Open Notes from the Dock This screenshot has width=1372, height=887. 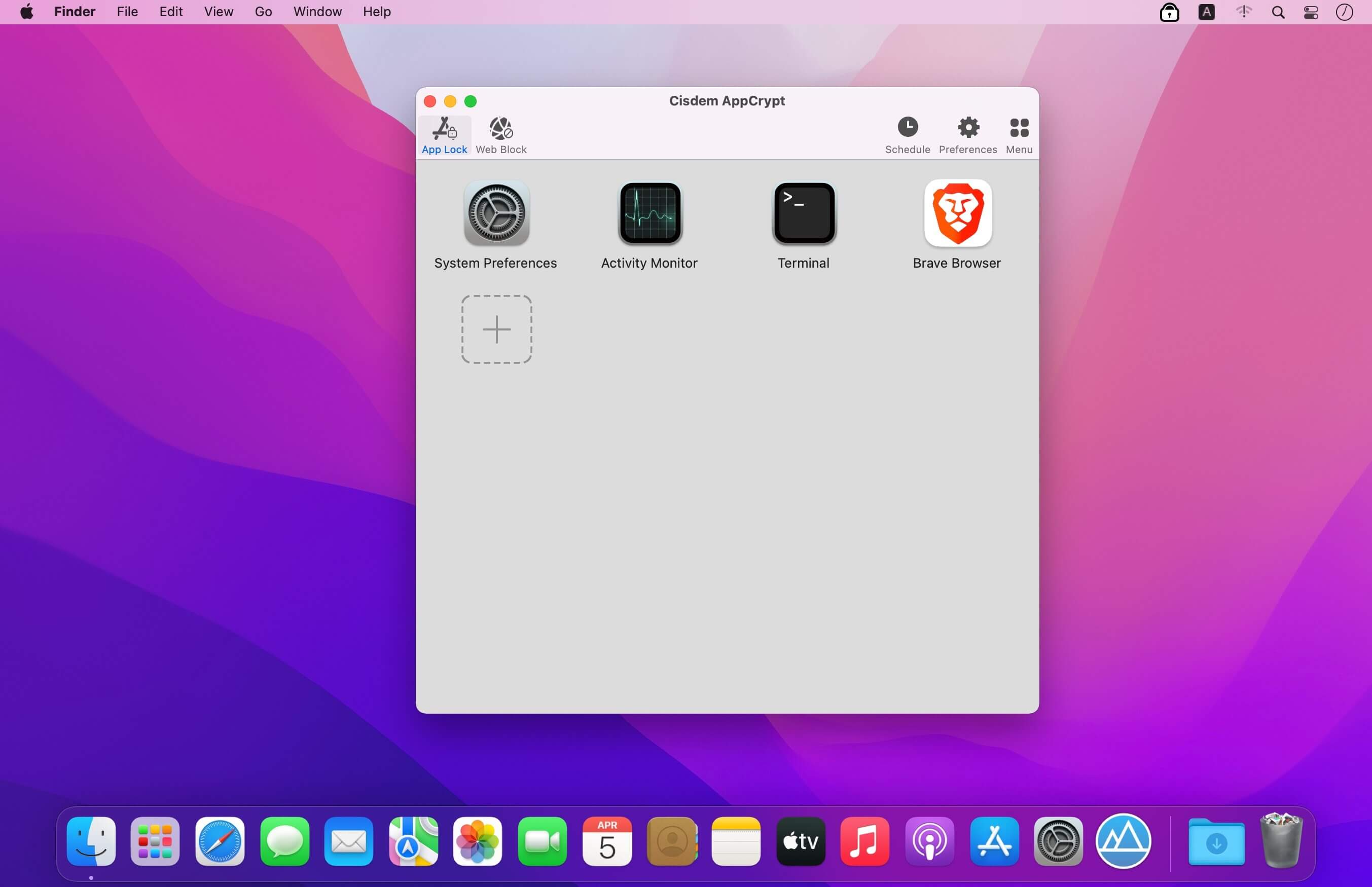click(736, 841)
